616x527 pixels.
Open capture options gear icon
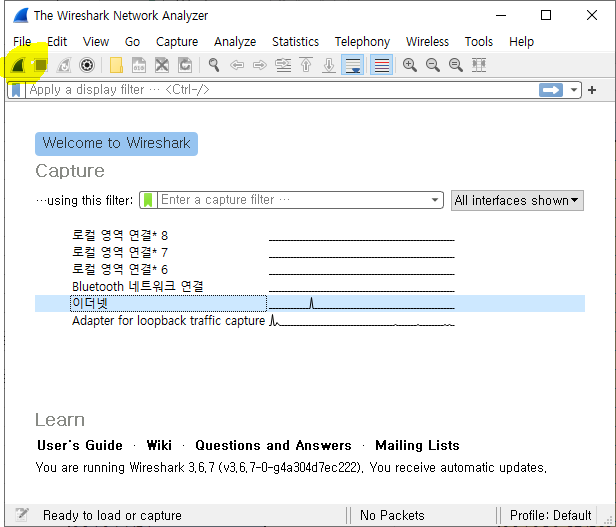click(87, 65)
